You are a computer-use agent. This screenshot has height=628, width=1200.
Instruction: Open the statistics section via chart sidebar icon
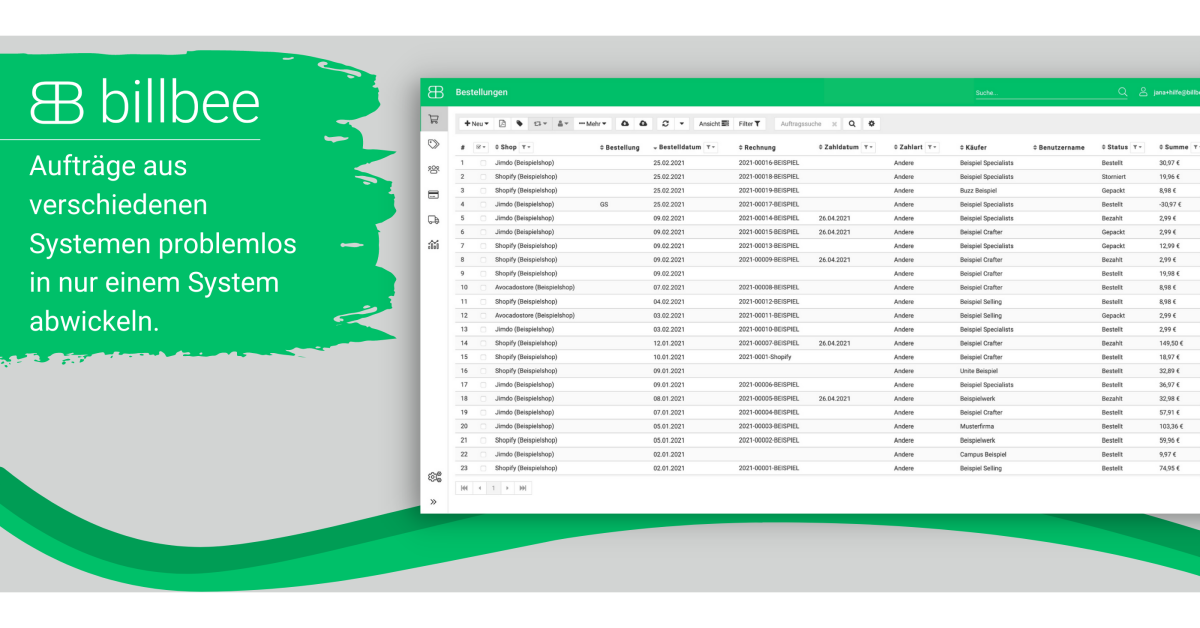(433, 244)
